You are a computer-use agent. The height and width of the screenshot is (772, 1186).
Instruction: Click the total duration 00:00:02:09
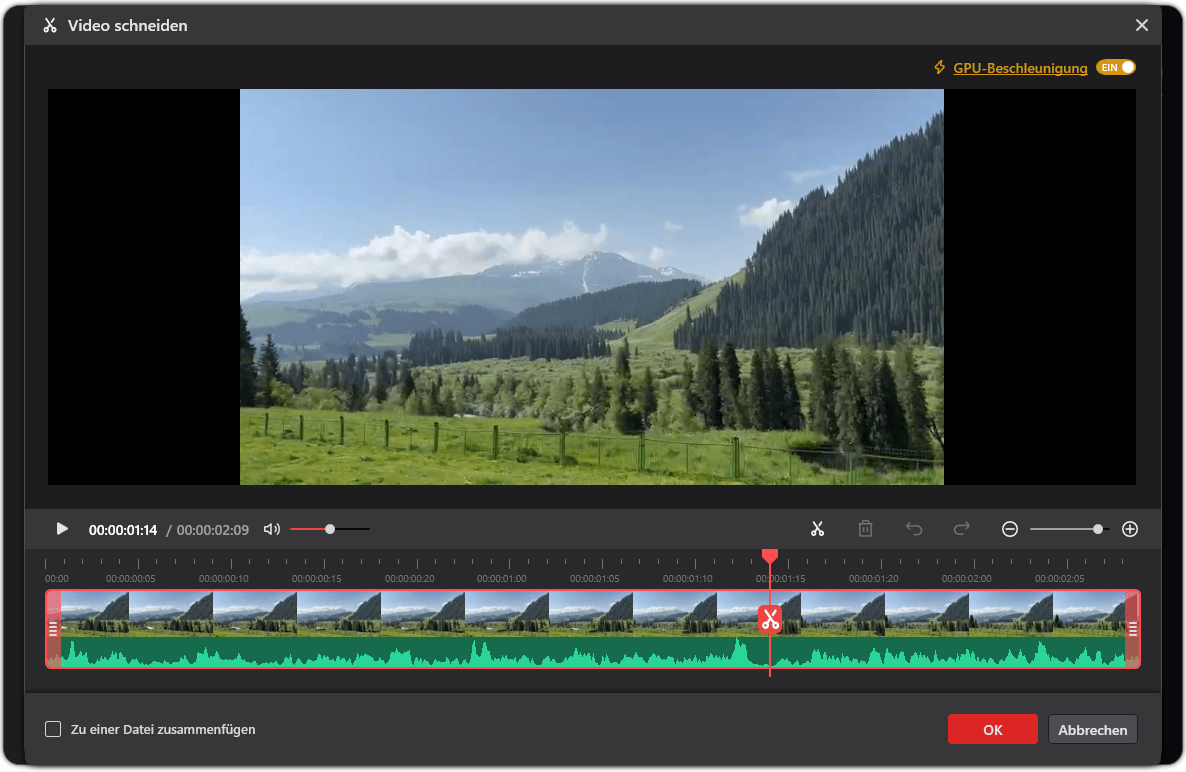click(213, 530)
